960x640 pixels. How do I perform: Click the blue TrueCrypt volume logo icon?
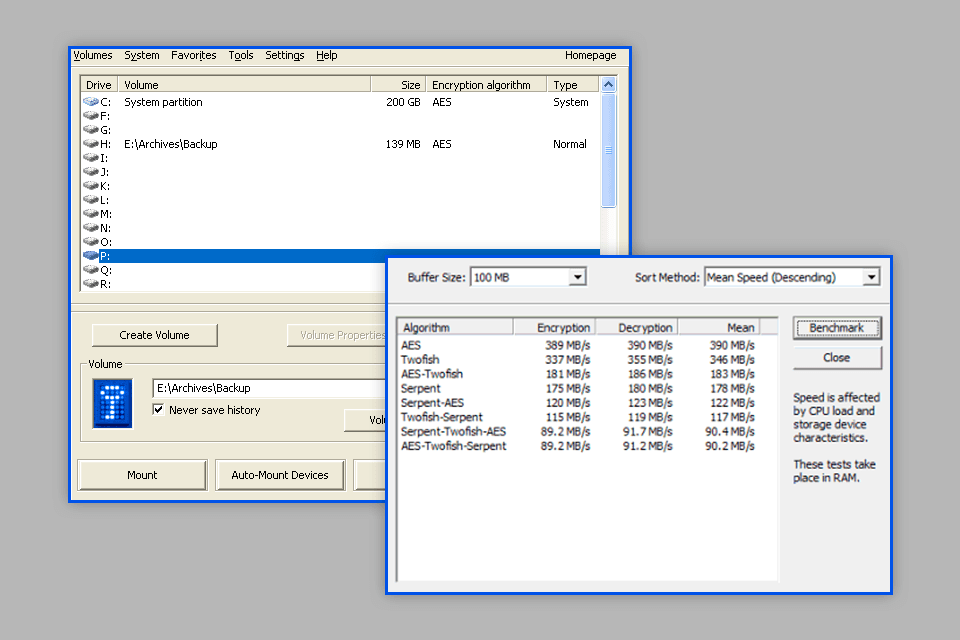tap(113, 404)
